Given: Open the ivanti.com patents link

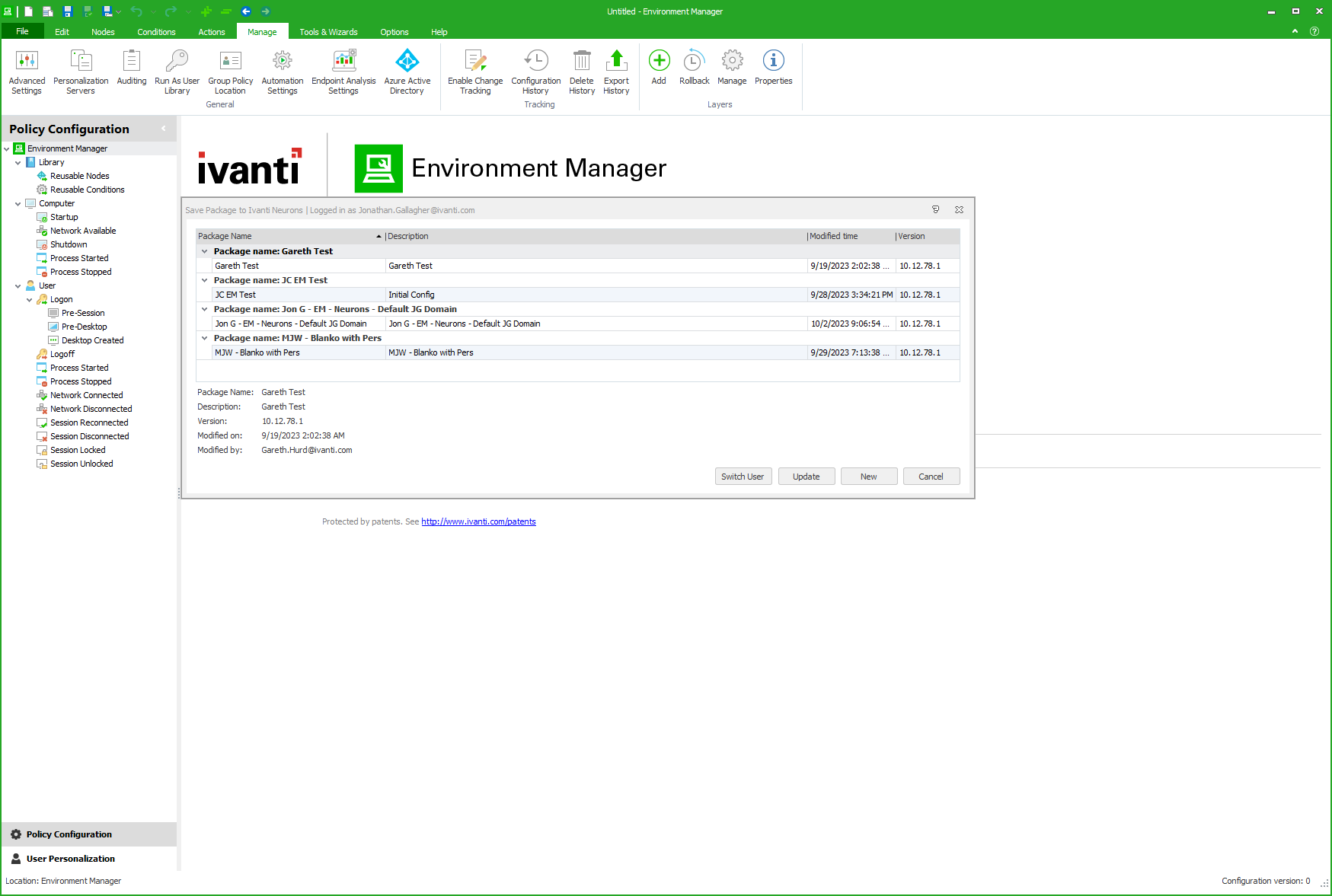Looking at the screenshot, I should coord(478,522).
